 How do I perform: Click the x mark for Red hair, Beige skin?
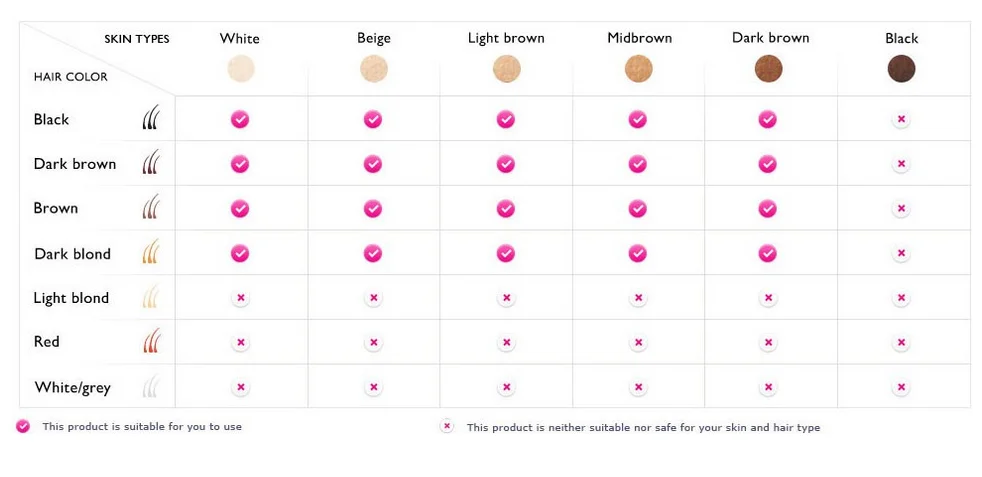click(x=373, y=342)
